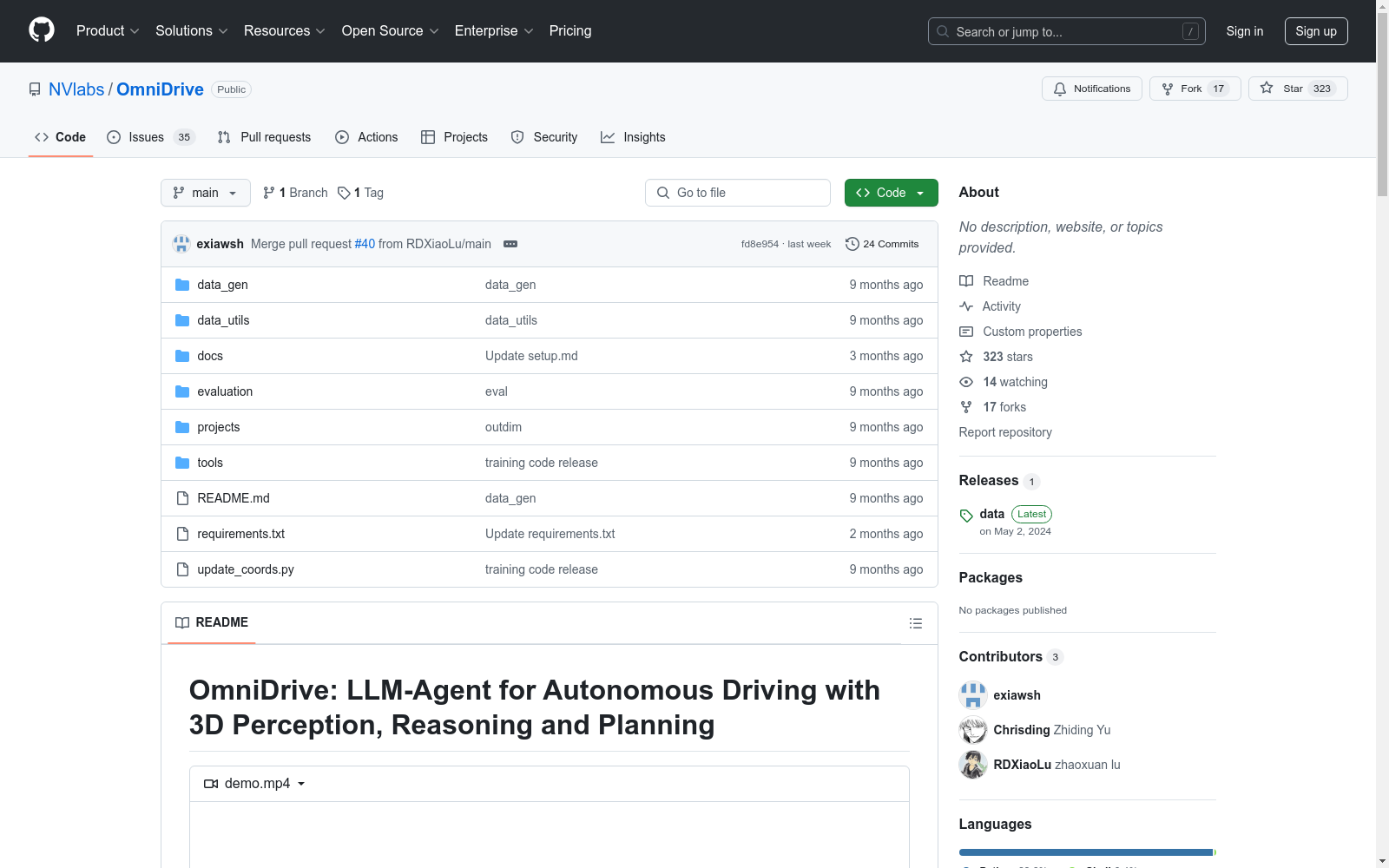The height and width of the screenshot is (868, 1389).
Task: Switch to the Issues tab
Action: coord(150,137)
